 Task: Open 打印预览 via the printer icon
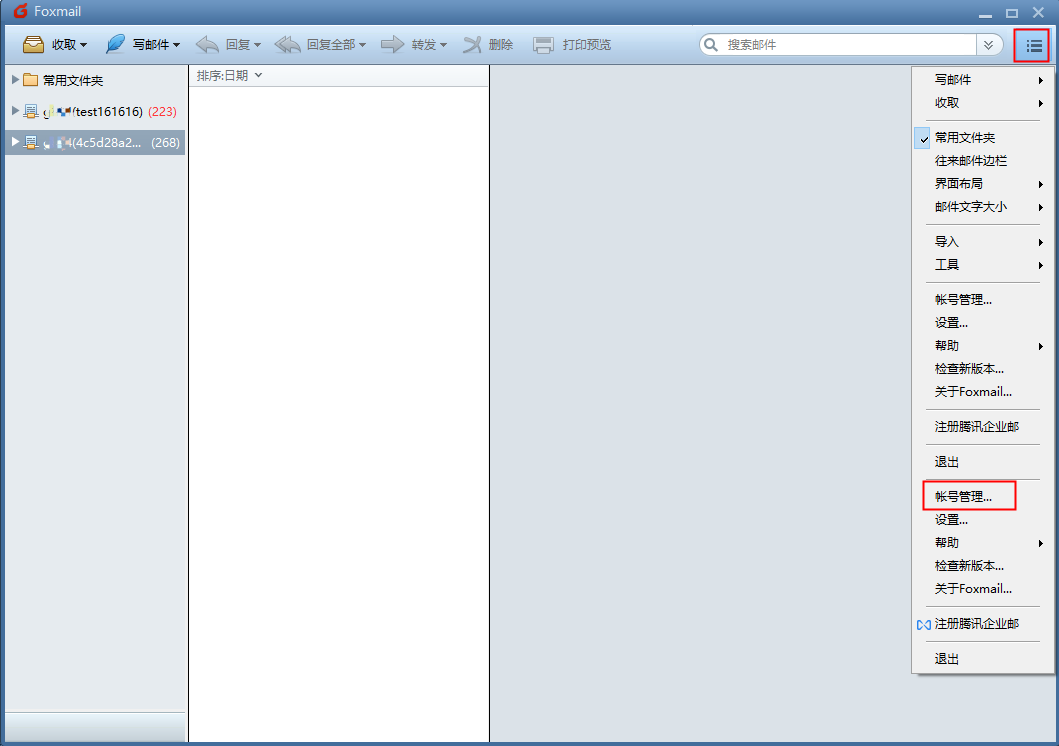(543, 45)
